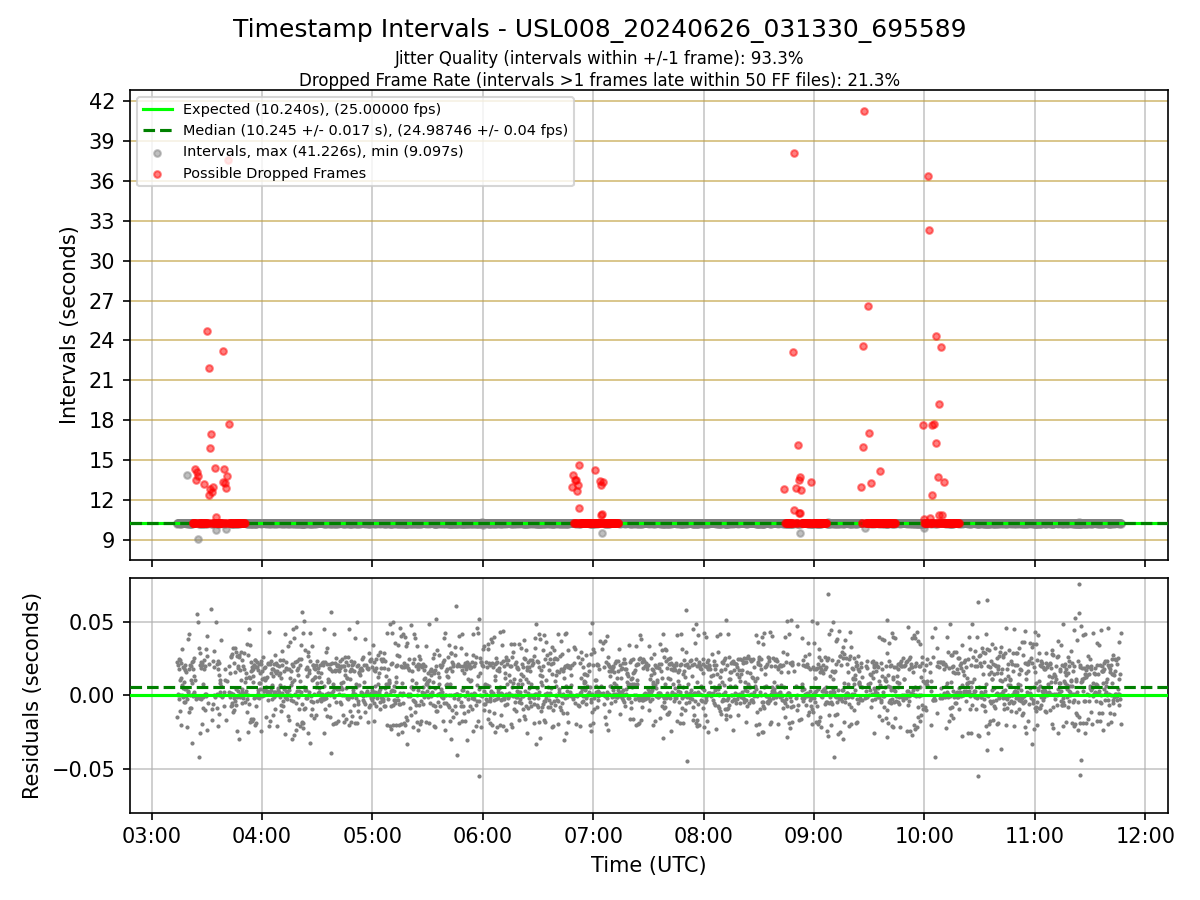Click the 33 tick on the intervals axis
Image resolution: width=1200 pixels, height=900 pixels.
102,221
